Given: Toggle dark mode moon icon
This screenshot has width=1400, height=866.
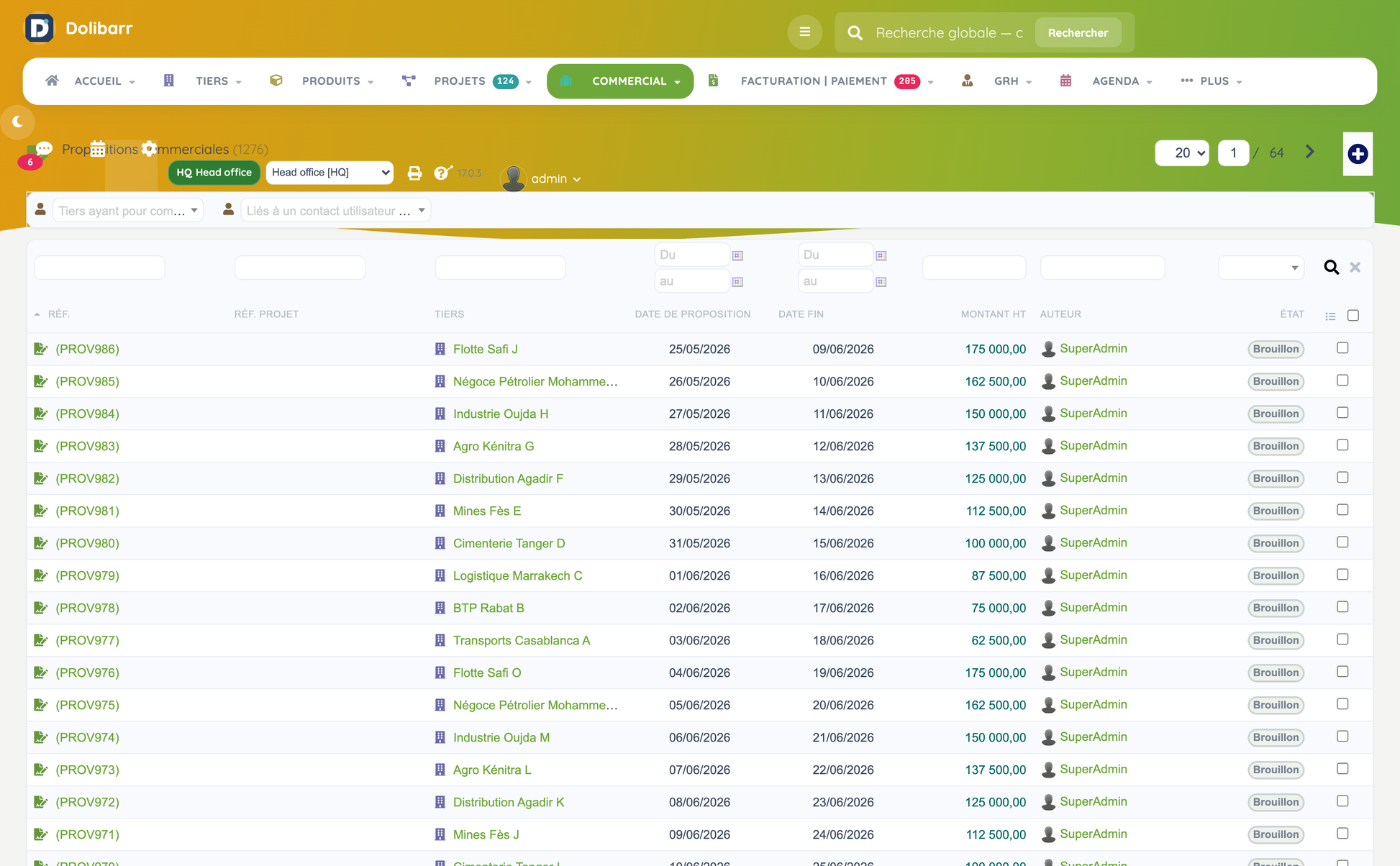Looking at the screenshot, I should (x=18, y=122).
